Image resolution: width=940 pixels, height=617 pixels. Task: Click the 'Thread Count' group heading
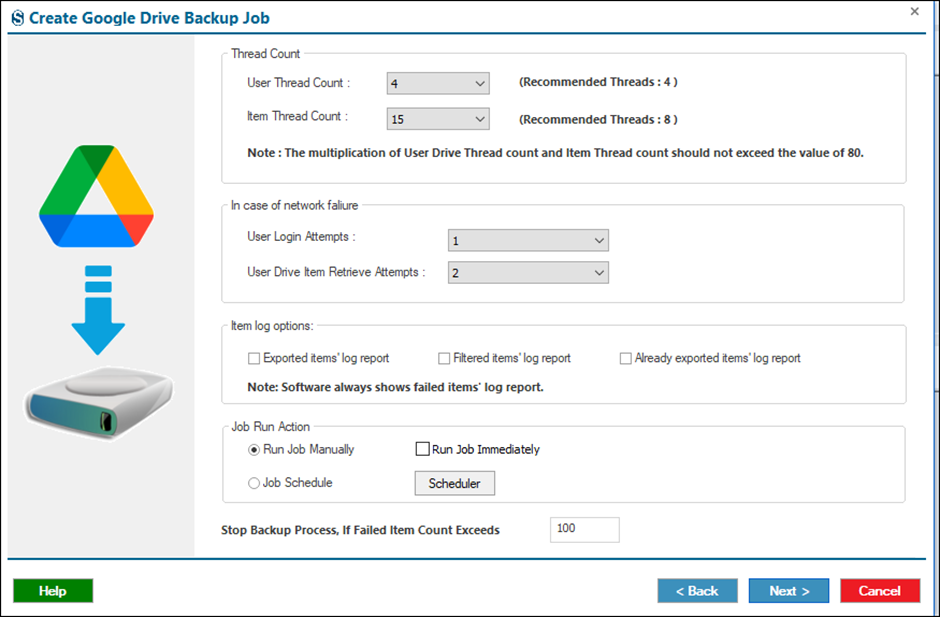click(266, 54)
